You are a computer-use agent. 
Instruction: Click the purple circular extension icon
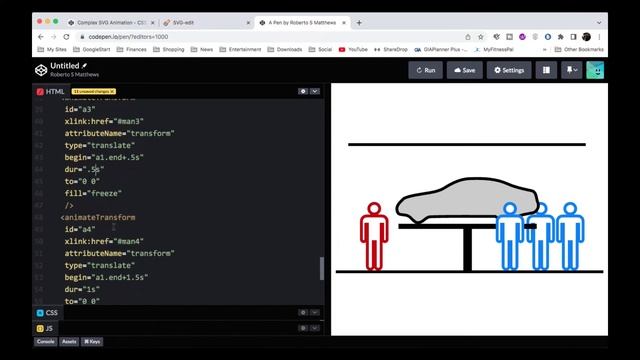click(522, 37)
